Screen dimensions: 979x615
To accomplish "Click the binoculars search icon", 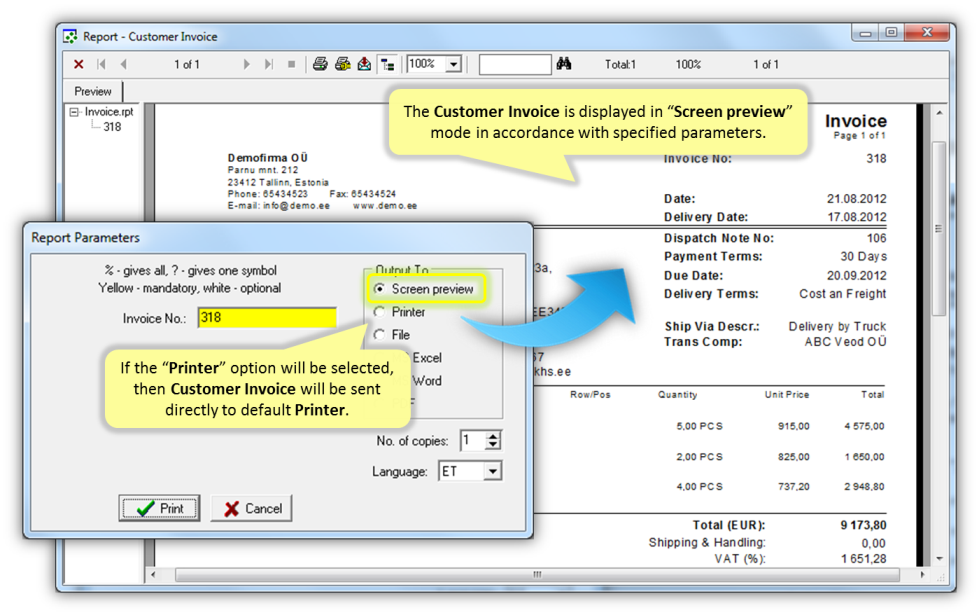I will pos(564,64).
